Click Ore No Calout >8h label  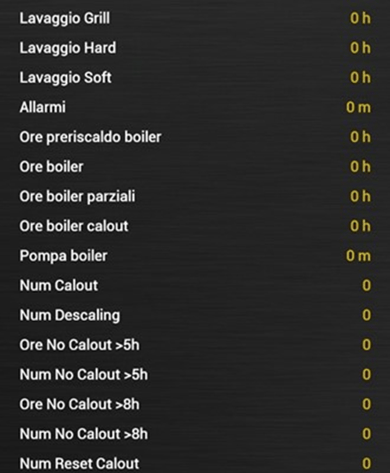pyautogui.click(x=79, y=404)
